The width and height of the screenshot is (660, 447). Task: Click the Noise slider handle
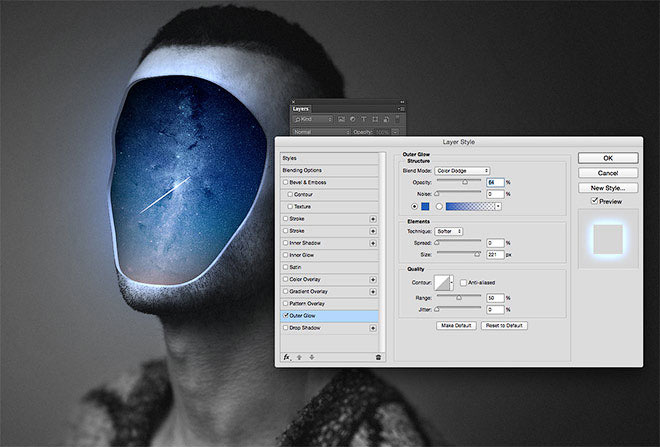(437, 194)
